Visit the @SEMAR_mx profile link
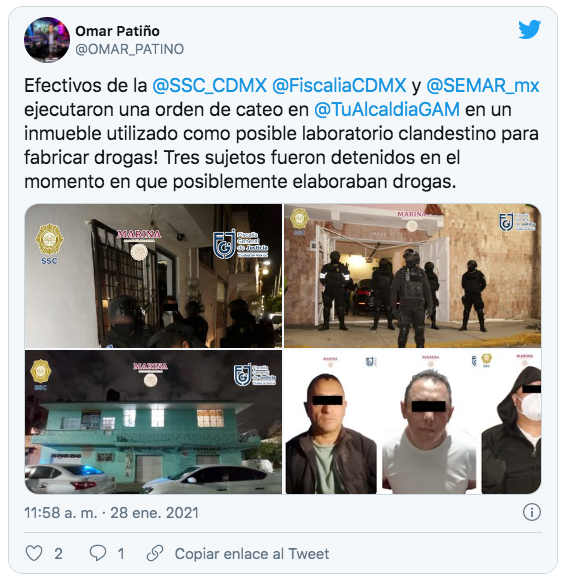The width and height of the screenshot is (577, 581). pyautogui.click(x=483, y=86)
